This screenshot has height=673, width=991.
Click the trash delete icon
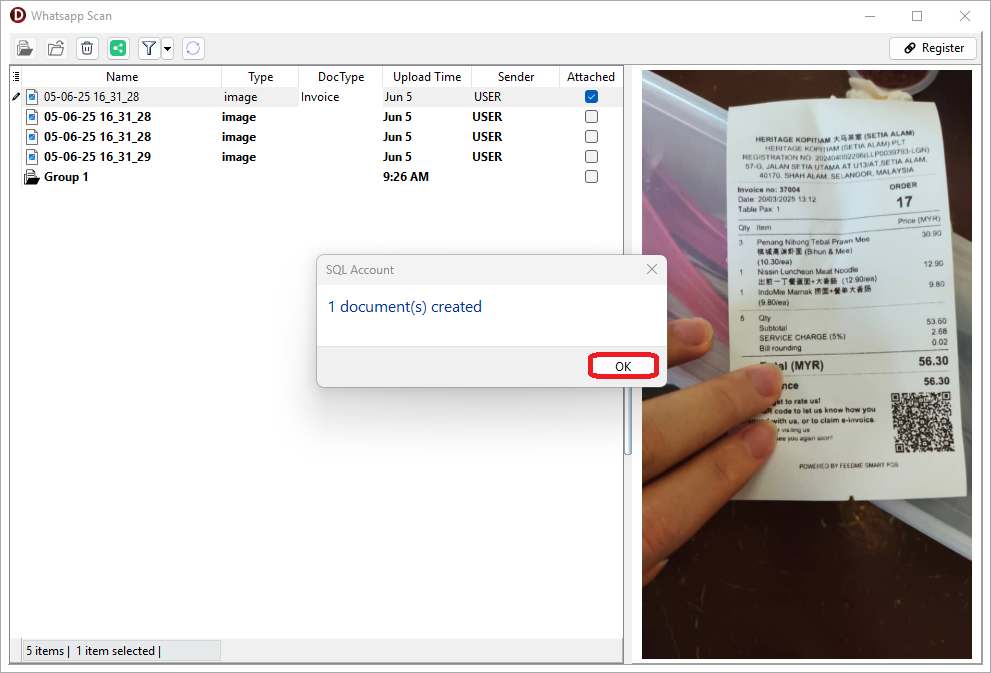(87, 48)
